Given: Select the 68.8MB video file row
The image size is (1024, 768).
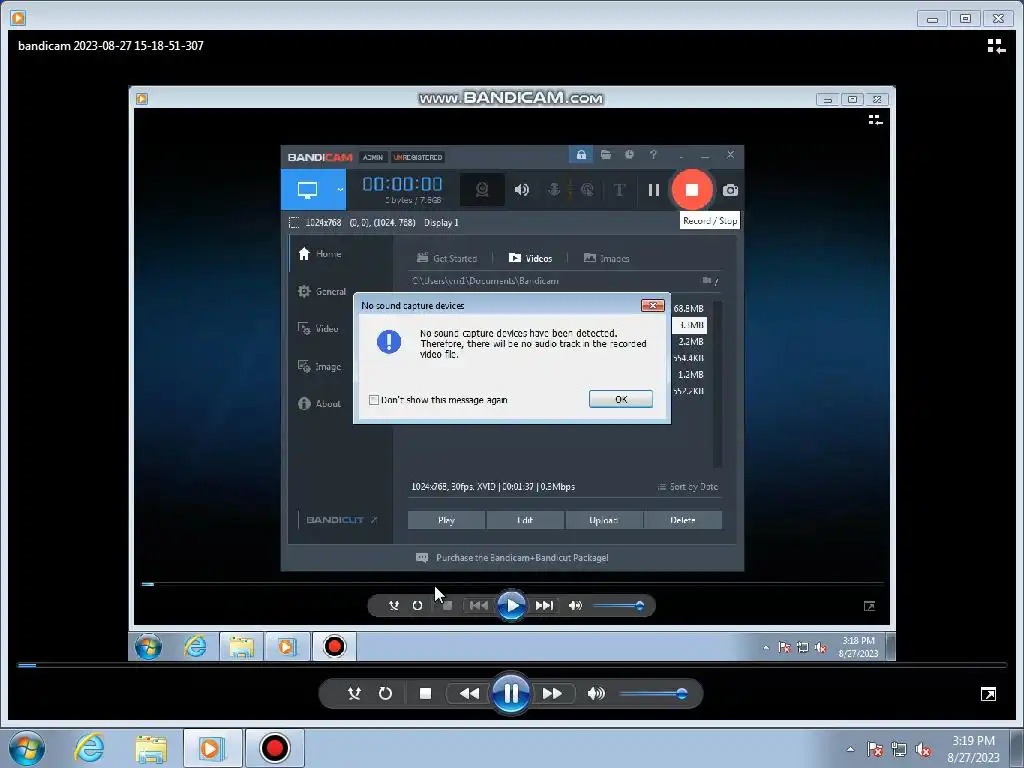Looking at the screenshot, I should point(688,308).
